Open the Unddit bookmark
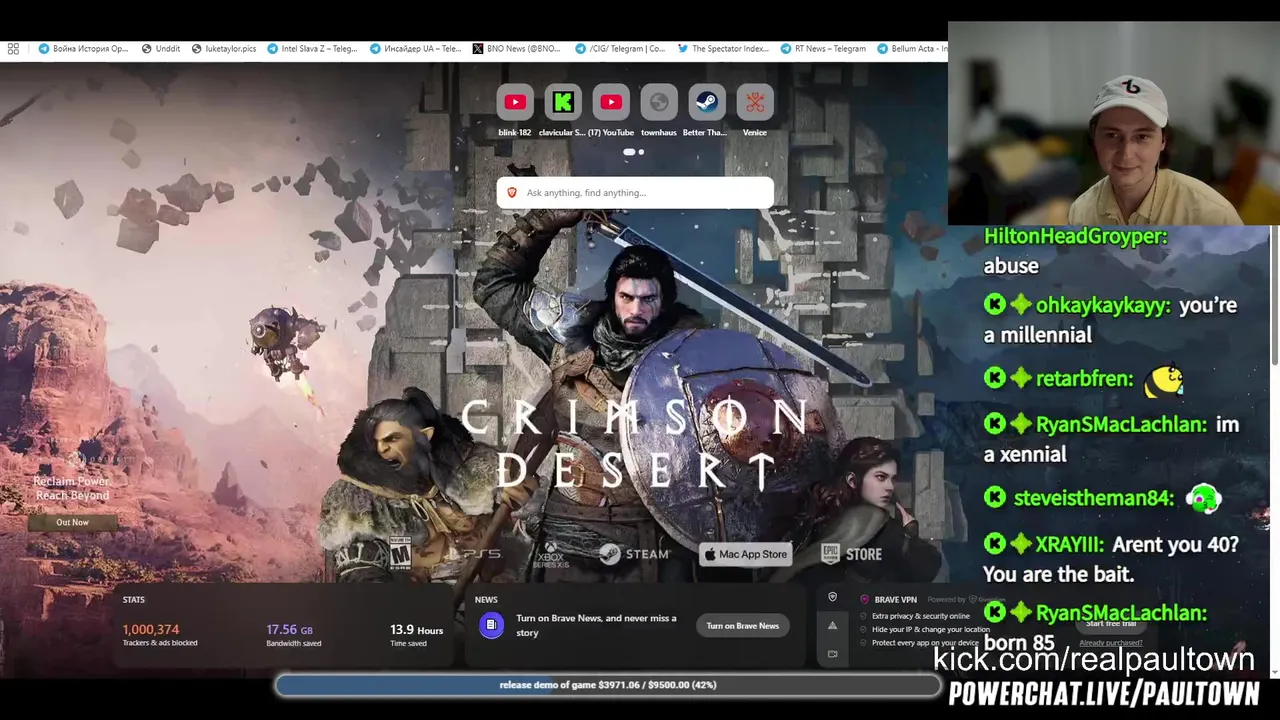Screen dimensions: 1280x720 tap(161, 48)
